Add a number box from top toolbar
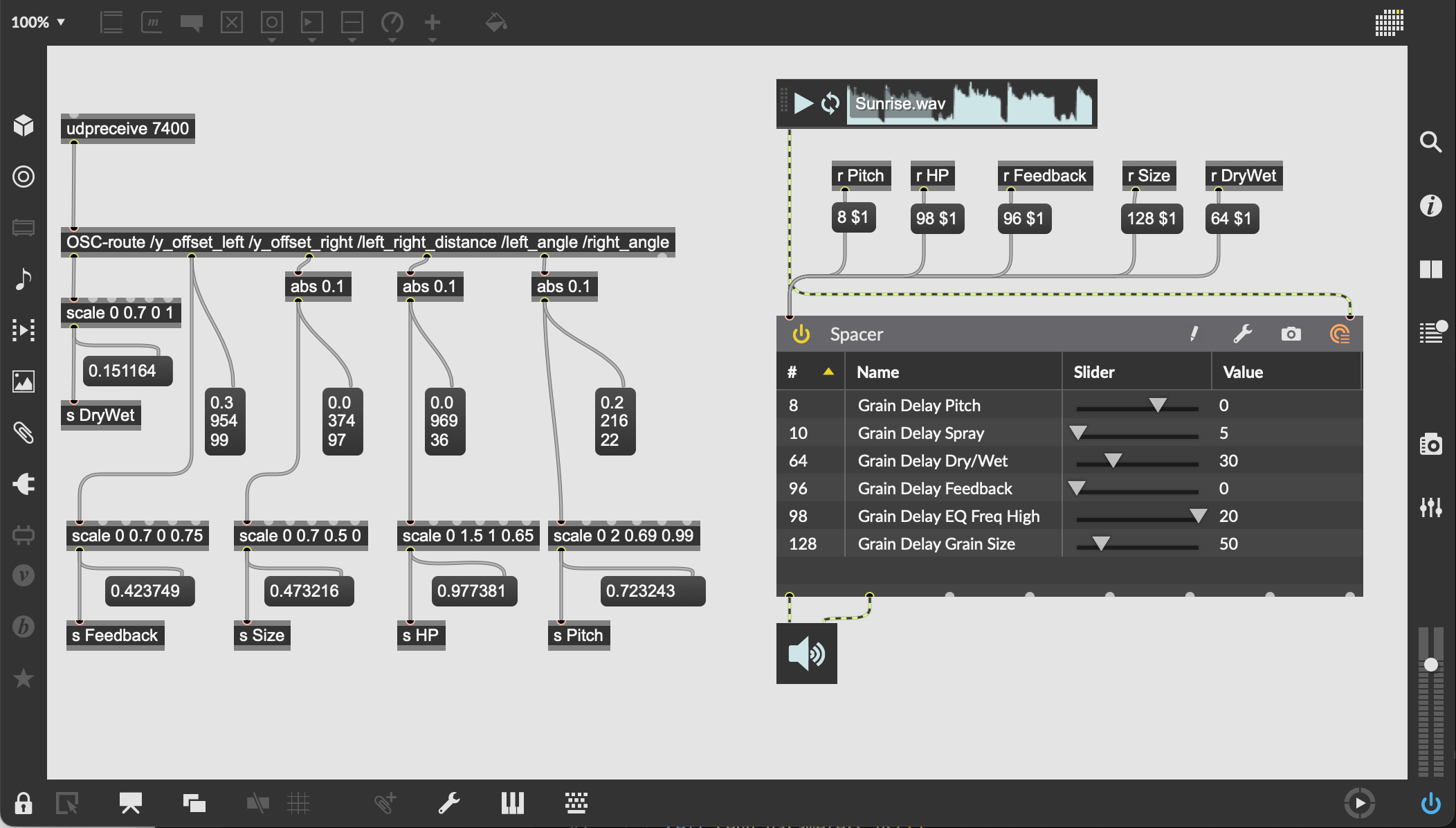The image size is (1456, 828). click(x=312, y=22)
